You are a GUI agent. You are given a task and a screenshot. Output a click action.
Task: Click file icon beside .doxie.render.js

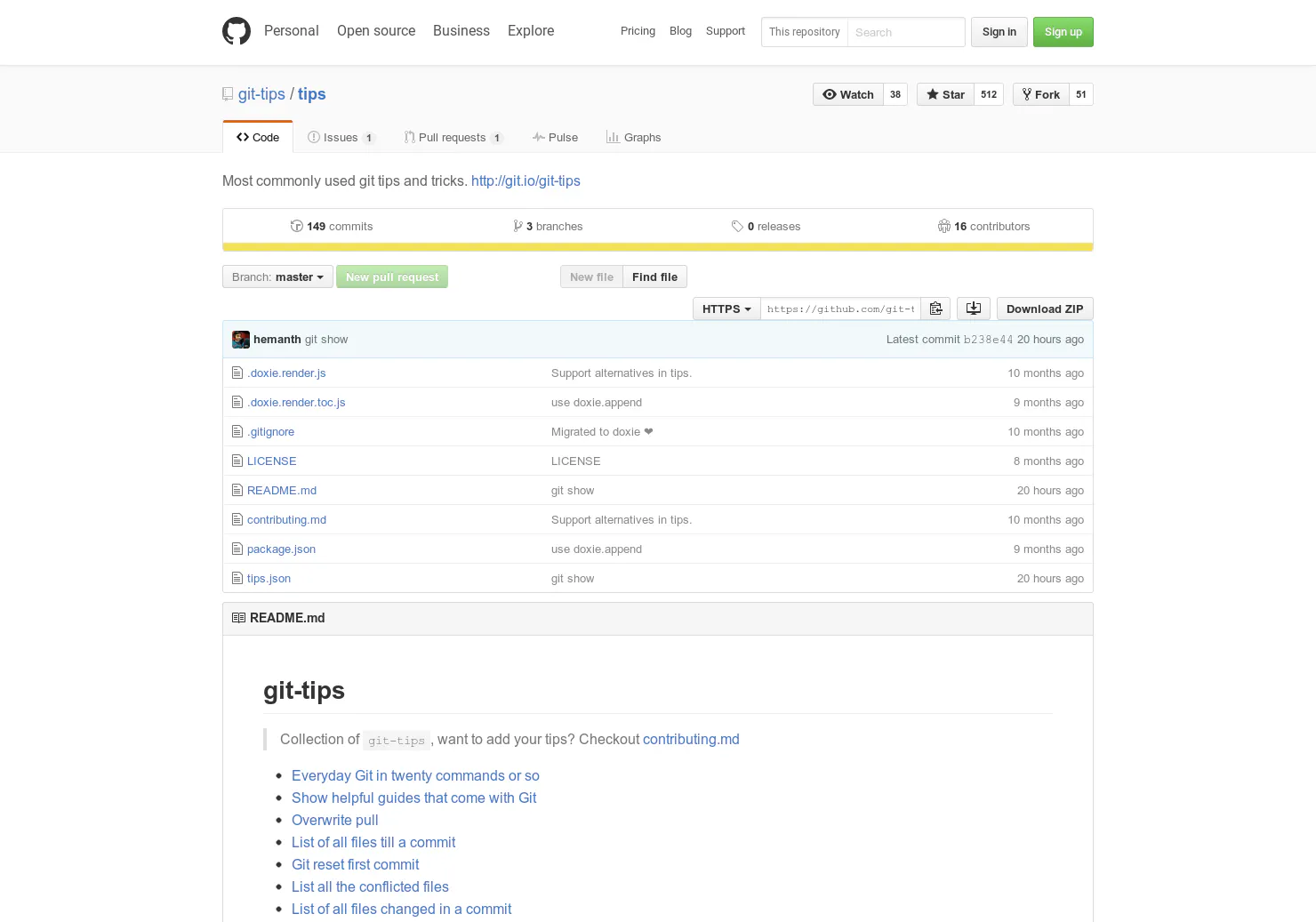tap(237, 373)
